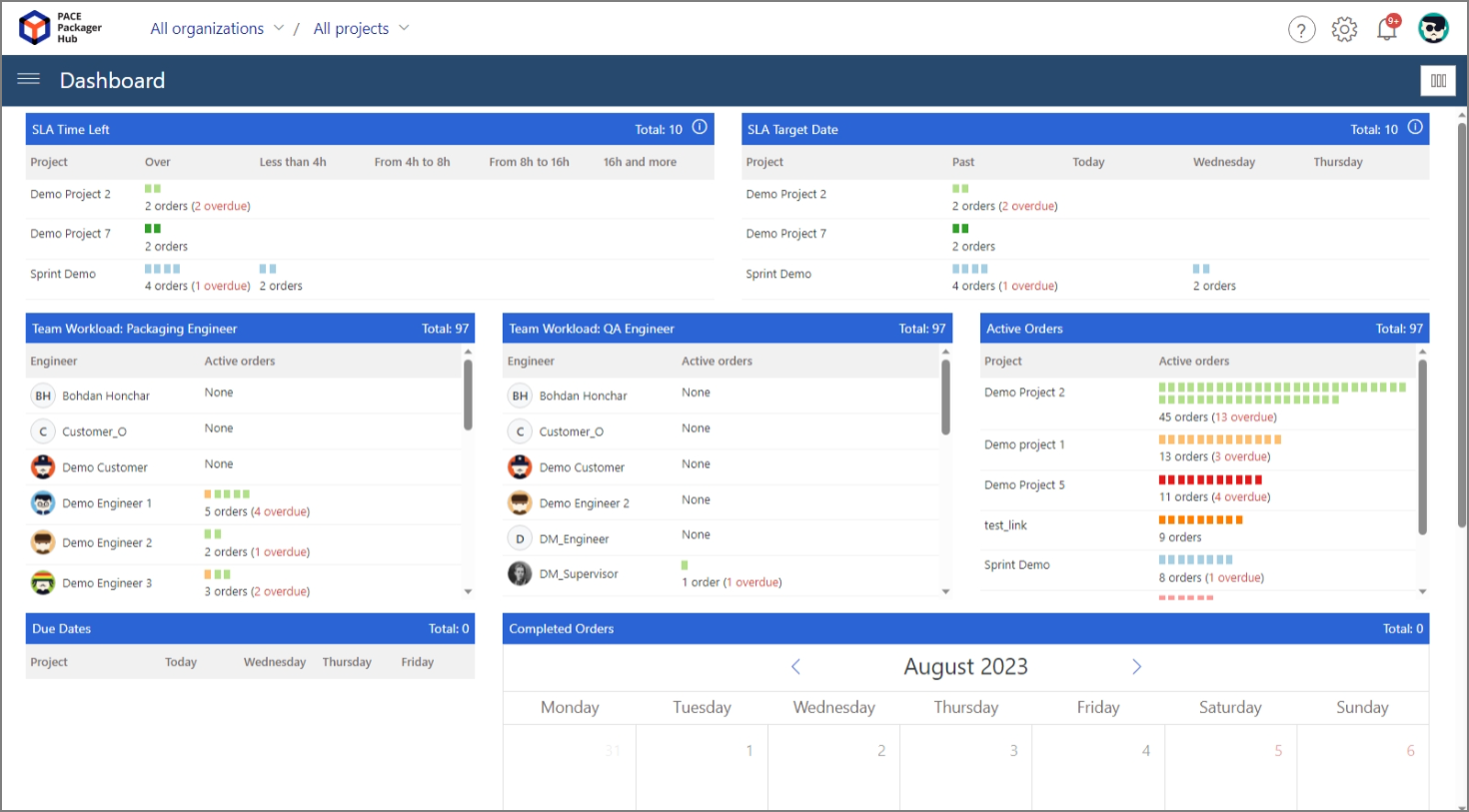The image size is (1469, 812).
Task: Open the hamburger navigation menu
Action: 29,80
